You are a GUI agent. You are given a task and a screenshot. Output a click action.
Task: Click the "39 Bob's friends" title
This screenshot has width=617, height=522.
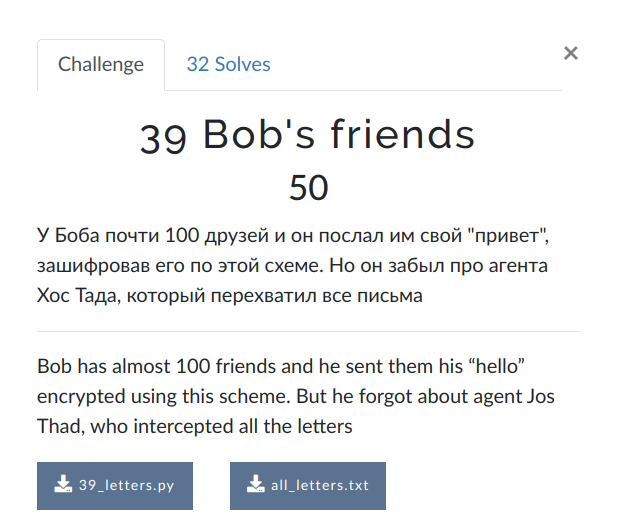point(308,136)
